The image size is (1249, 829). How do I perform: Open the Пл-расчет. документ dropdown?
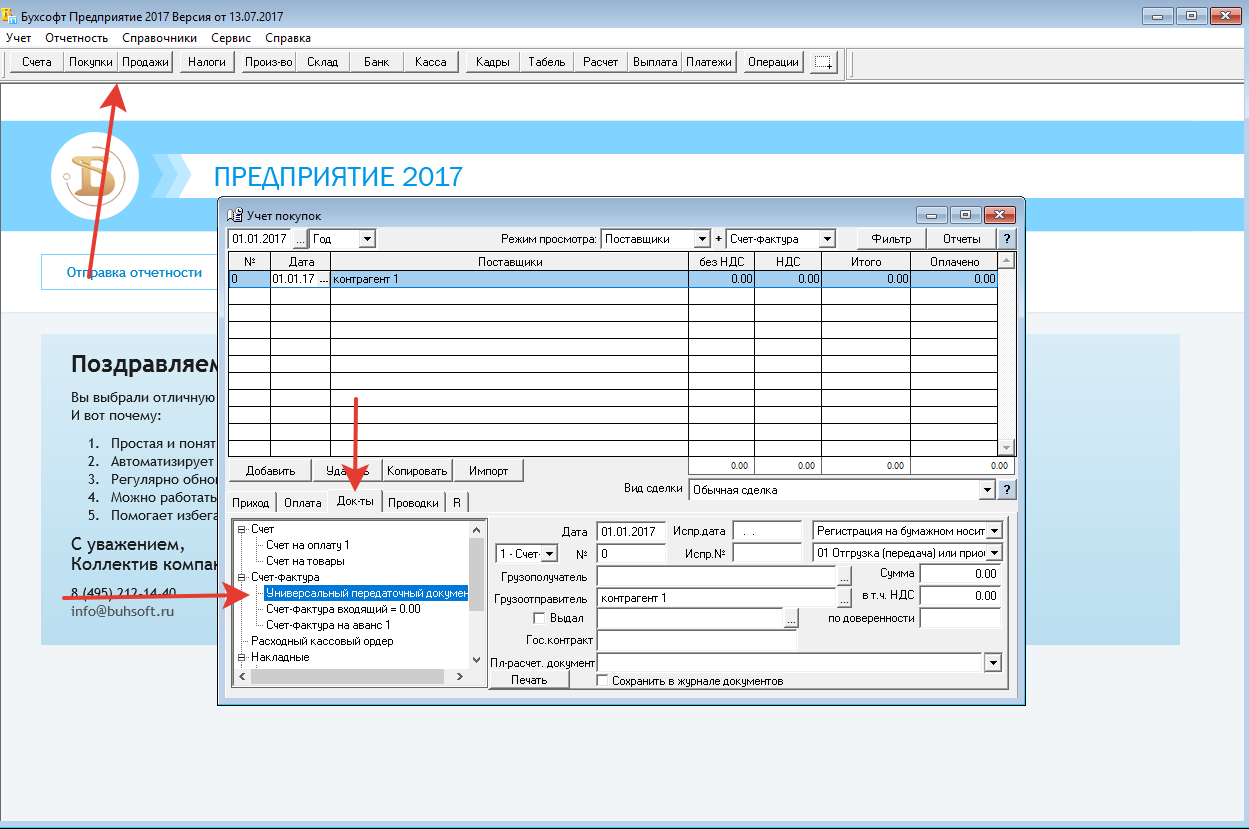tap(993, 663)
